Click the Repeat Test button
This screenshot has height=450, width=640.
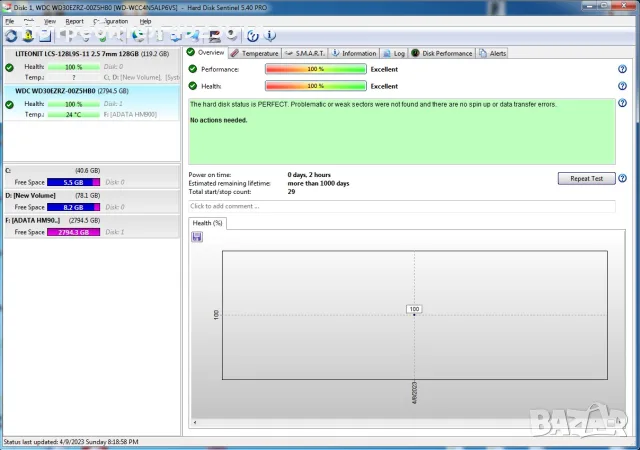pyautogui.click(x=587, y=178)
